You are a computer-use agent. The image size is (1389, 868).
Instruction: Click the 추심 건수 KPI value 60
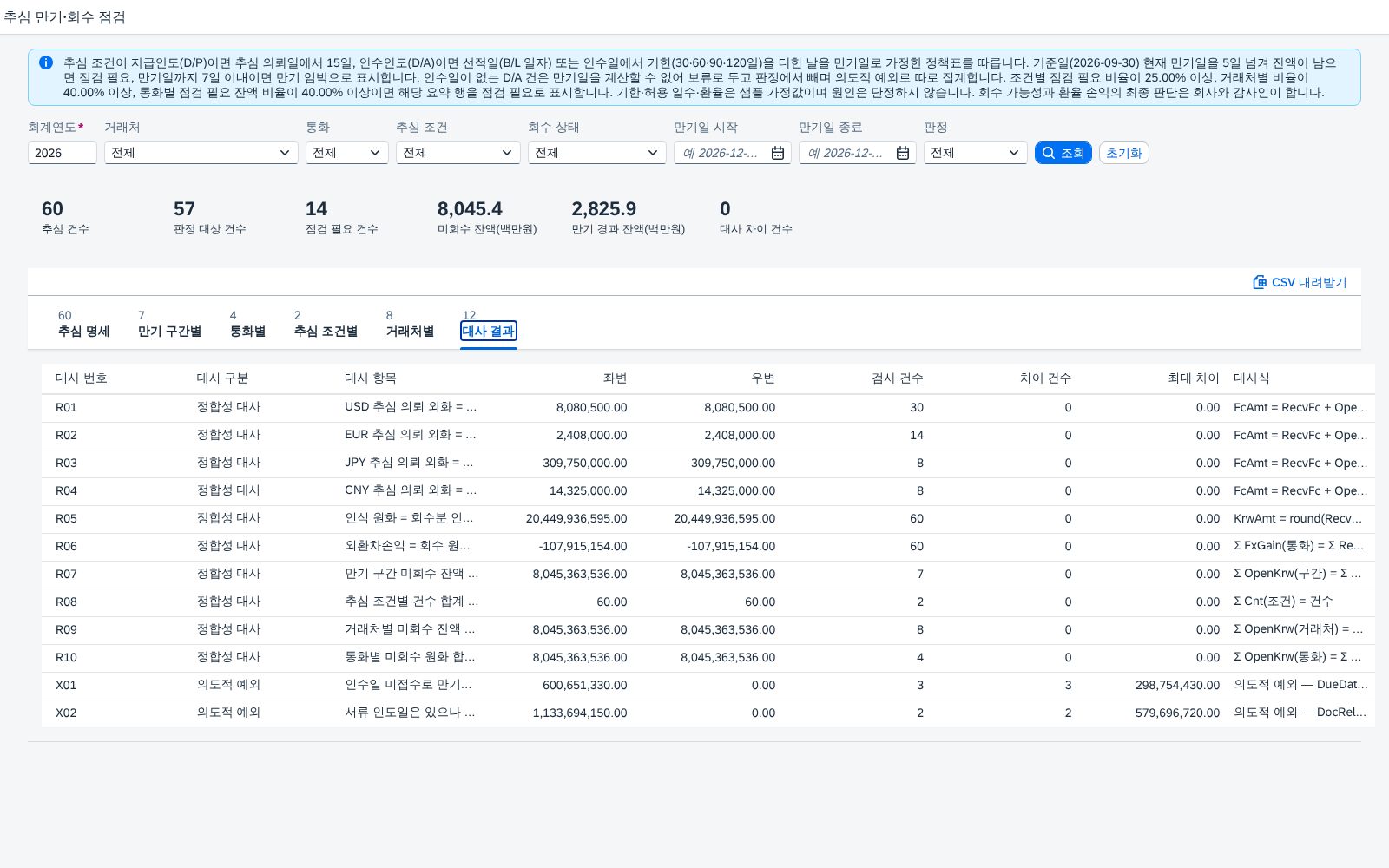coord(52,209)
